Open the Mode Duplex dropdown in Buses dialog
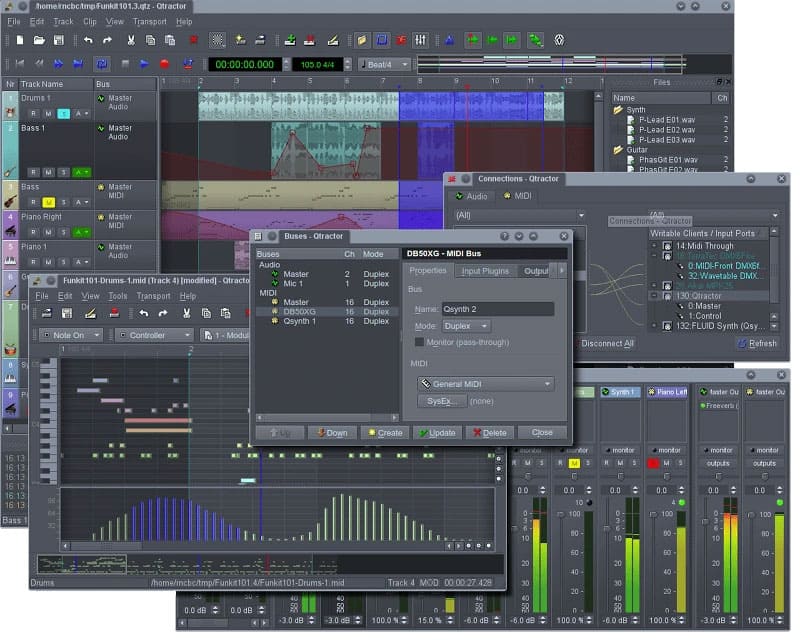 [x=466, y=326]
